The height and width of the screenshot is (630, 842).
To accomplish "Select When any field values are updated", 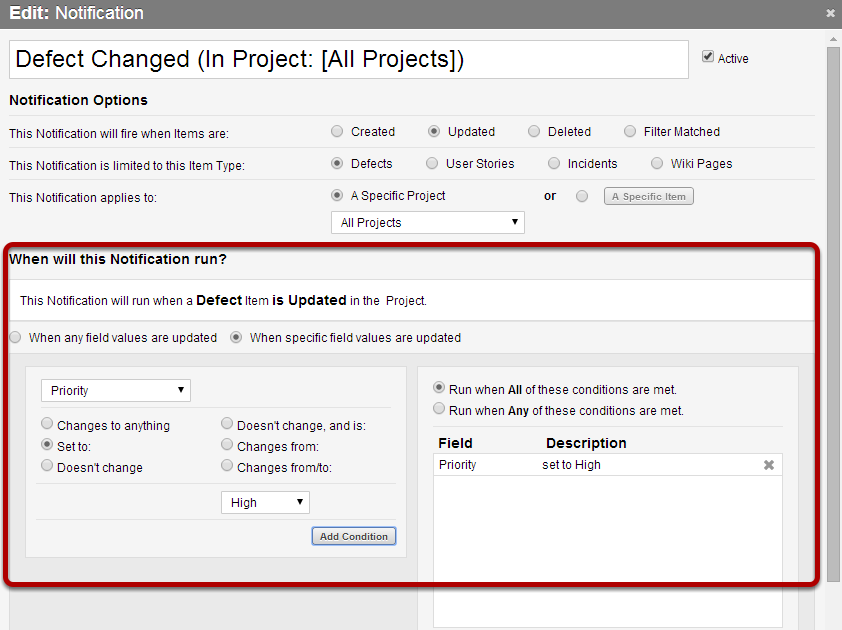I will click(16, 337).
